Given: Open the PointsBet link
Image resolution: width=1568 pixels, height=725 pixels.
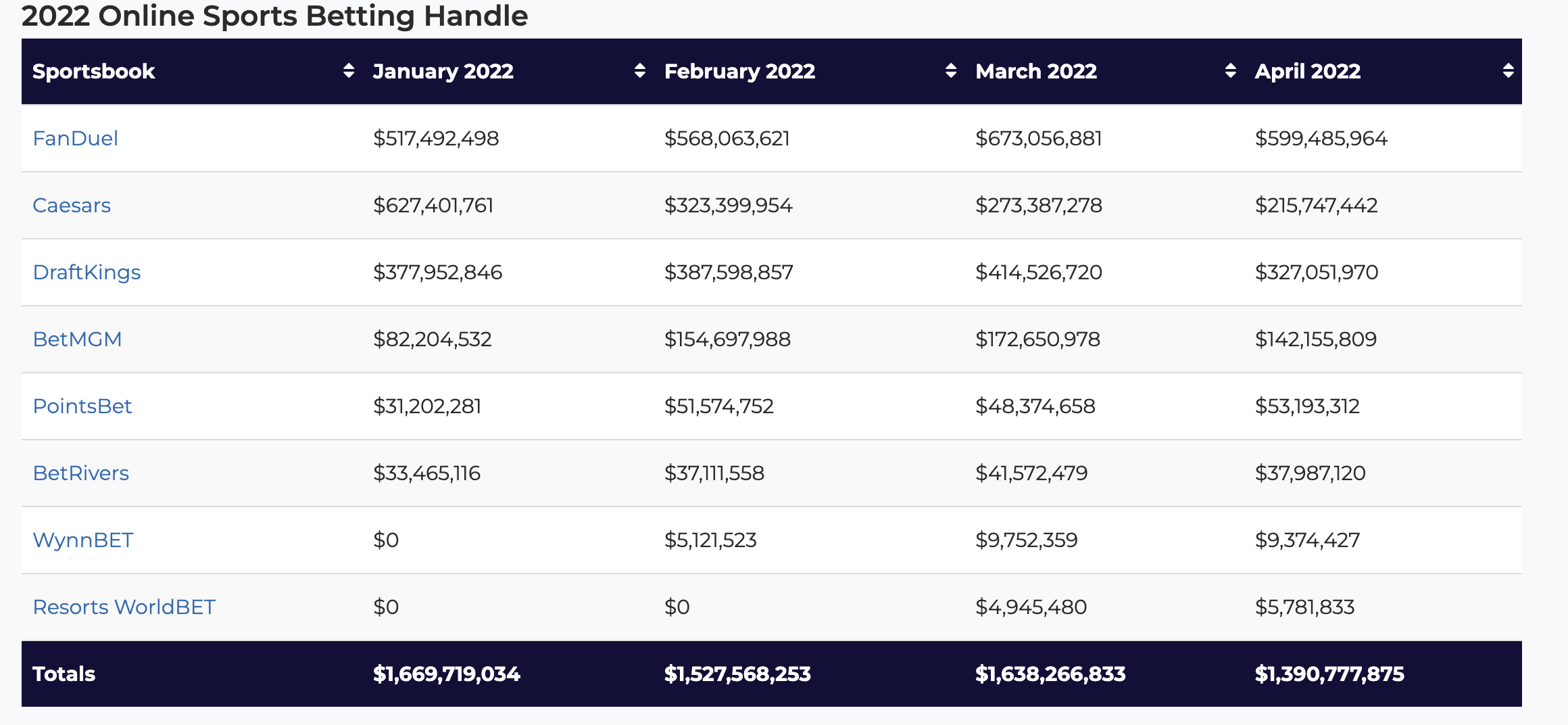Looking at the screenshot, I should pyautogui.click(x=82, y=406).
